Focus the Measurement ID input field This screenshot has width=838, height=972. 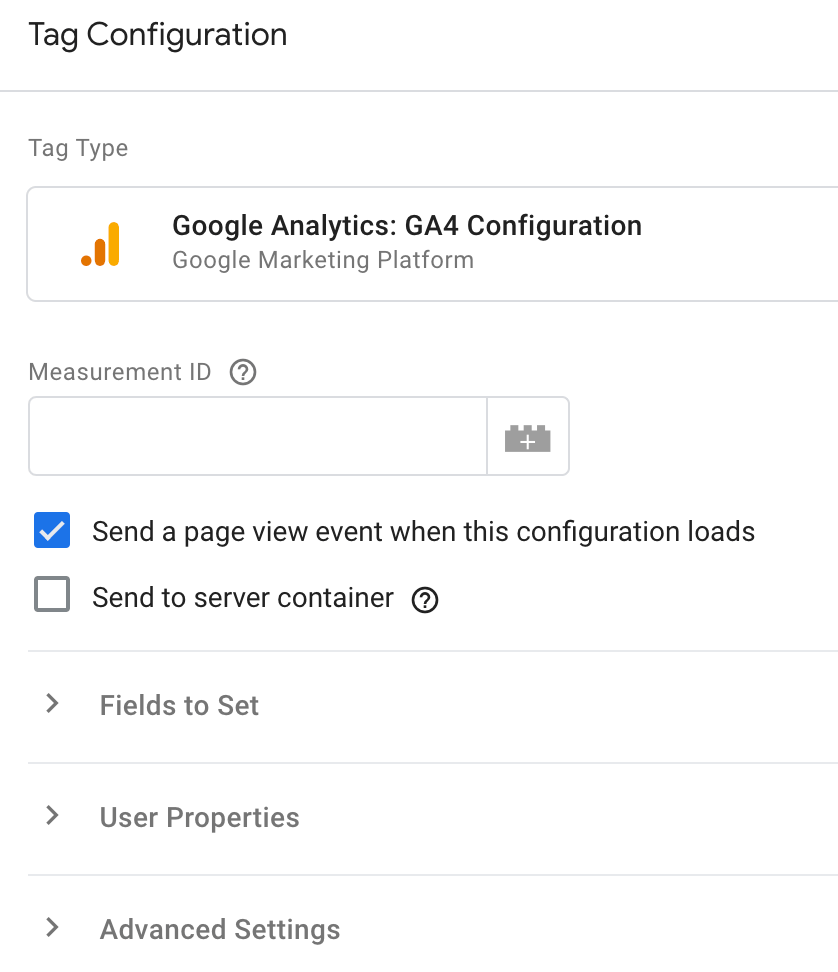coord(258,436)
